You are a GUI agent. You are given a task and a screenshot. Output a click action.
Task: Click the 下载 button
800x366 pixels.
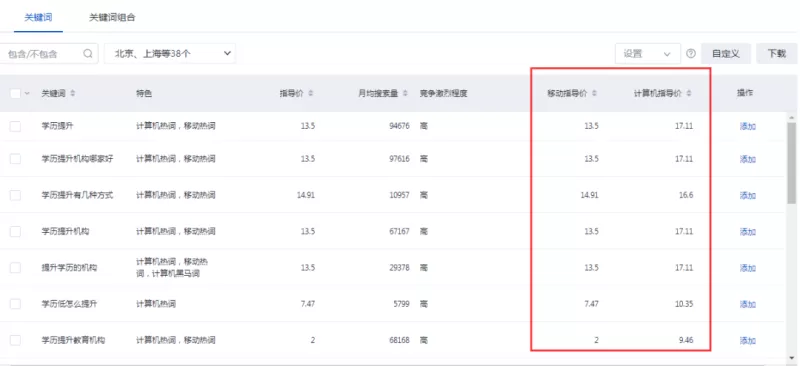(777, 54)
